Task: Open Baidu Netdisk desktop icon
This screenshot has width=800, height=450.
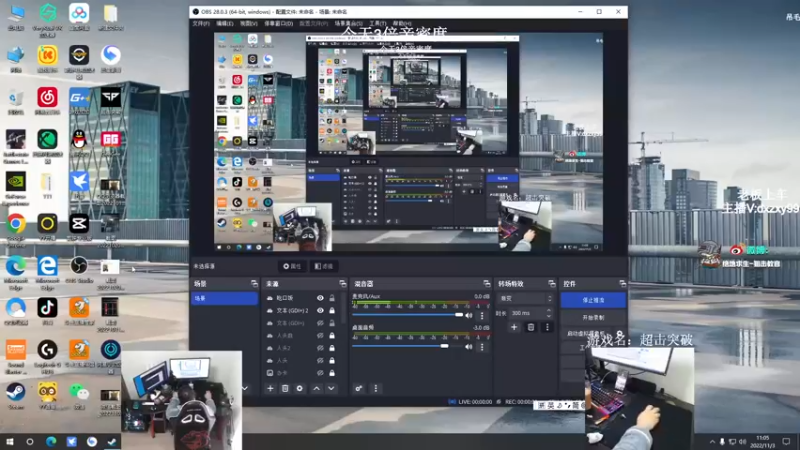Action: (79, 13)
